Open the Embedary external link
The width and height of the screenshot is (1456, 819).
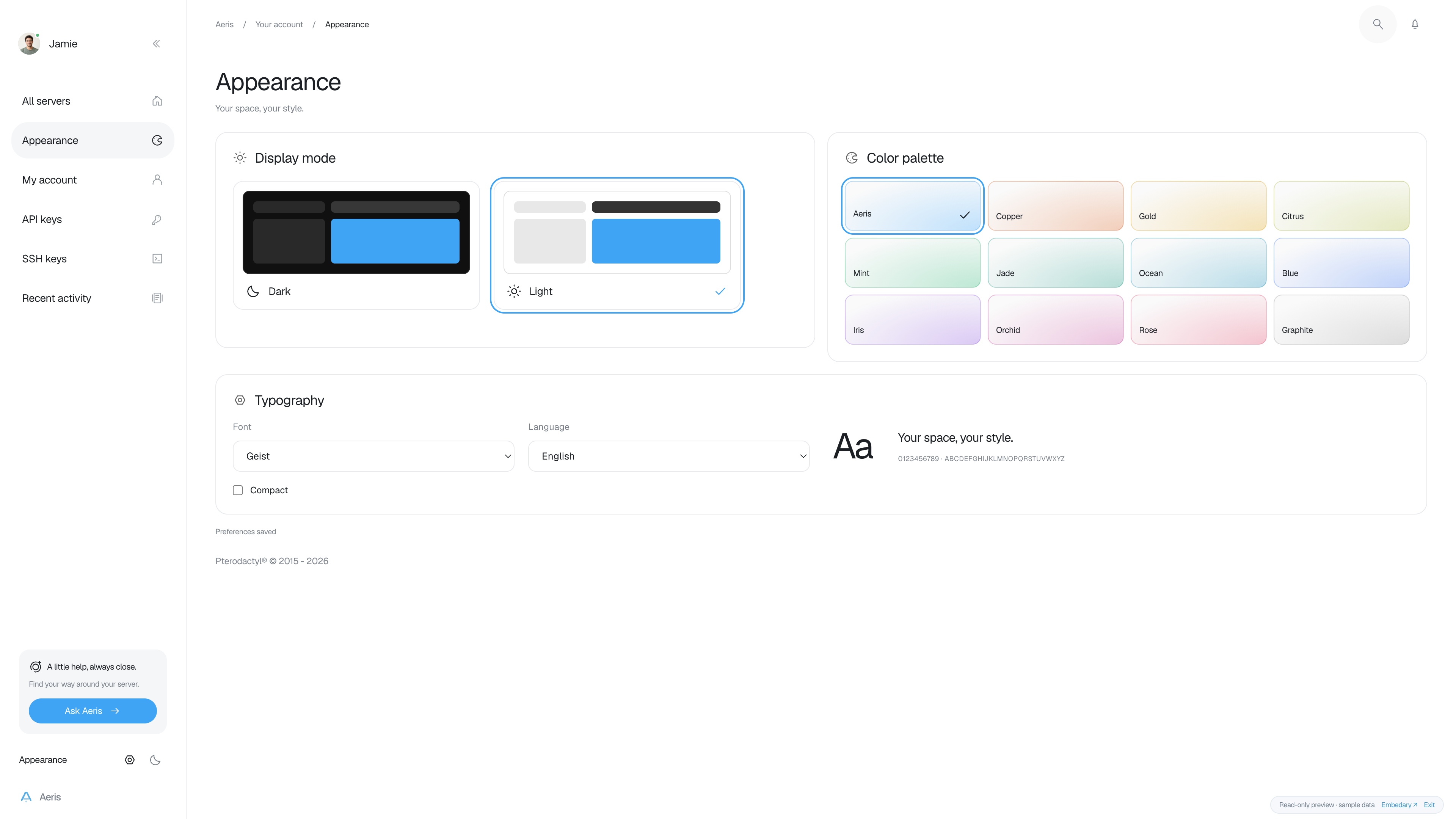coord(1399,805)
